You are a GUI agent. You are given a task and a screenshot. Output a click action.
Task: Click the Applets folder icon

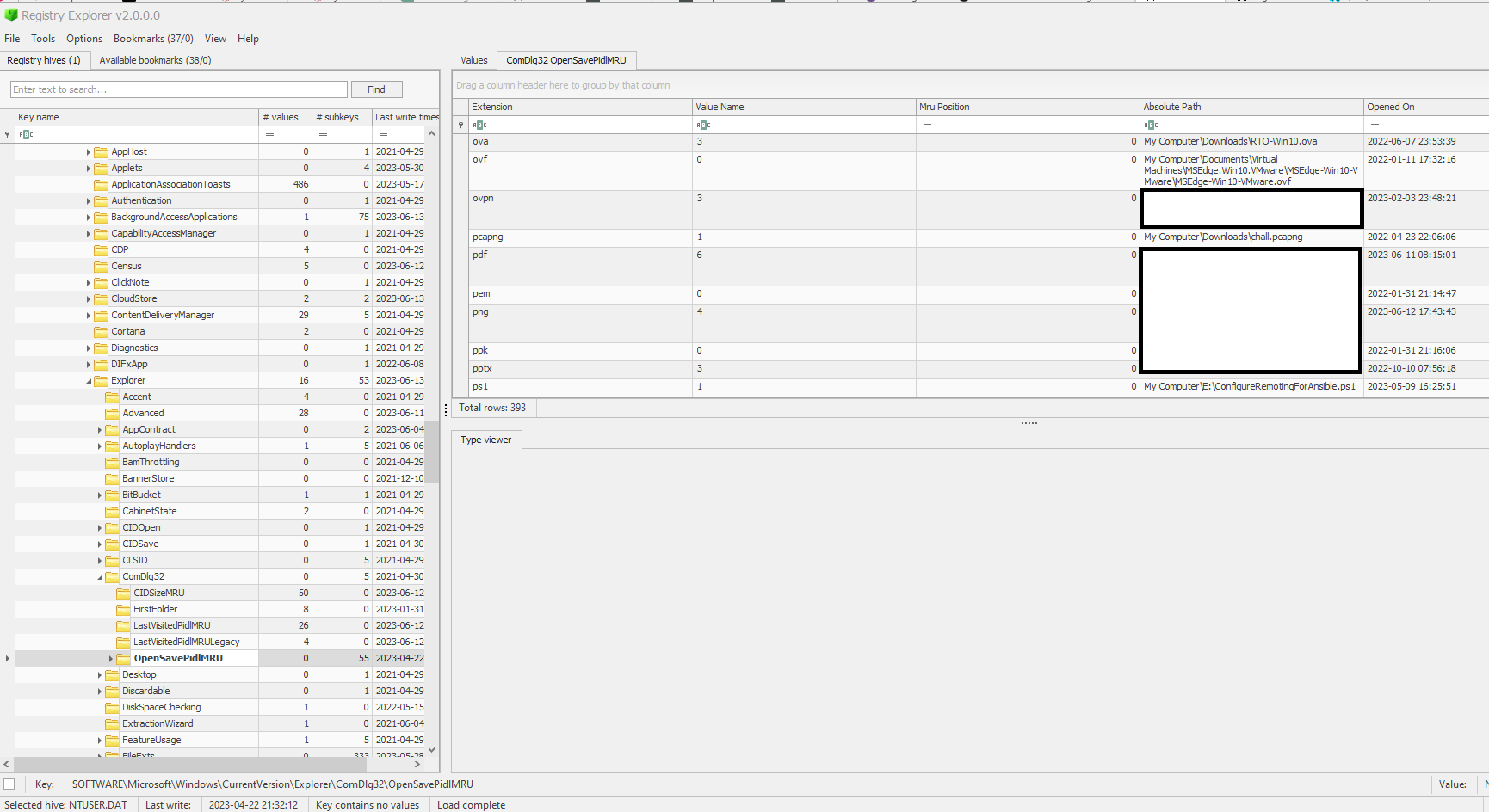(101, 168)
